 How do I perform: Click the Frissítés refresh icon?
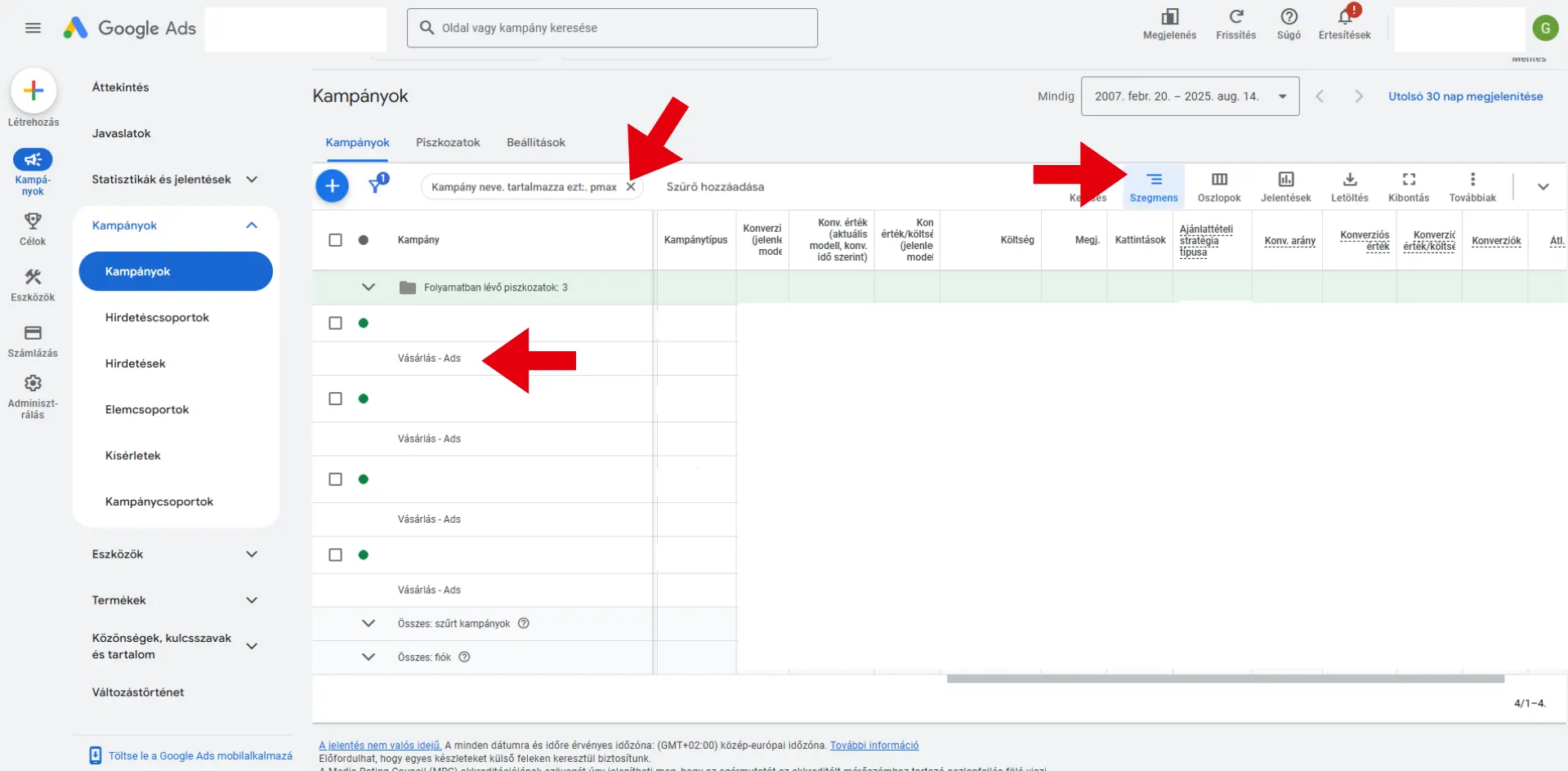point(1235,17)
